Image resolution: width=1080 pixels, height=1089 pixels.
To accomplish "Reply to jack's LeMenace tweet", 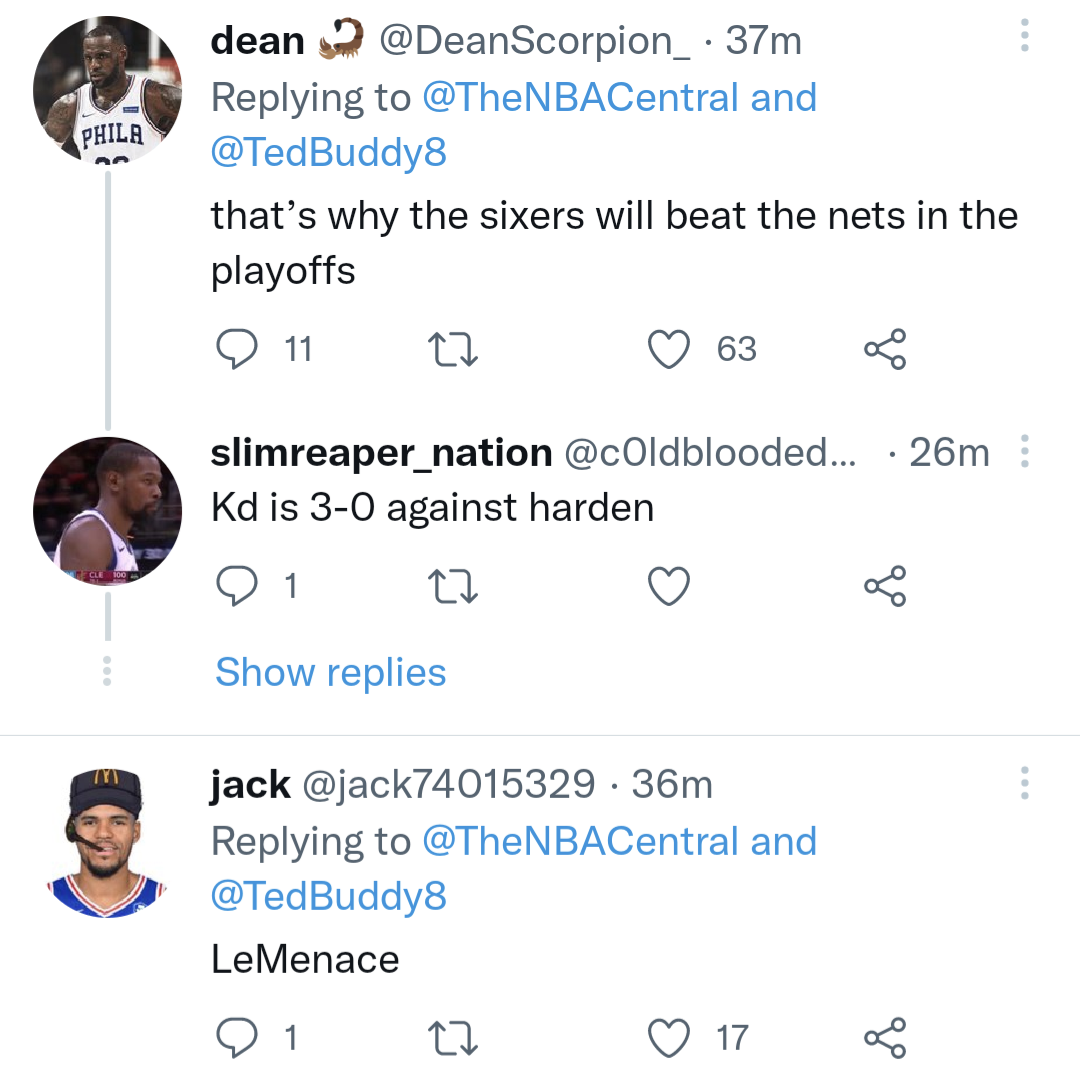I will pos(237,1037).
